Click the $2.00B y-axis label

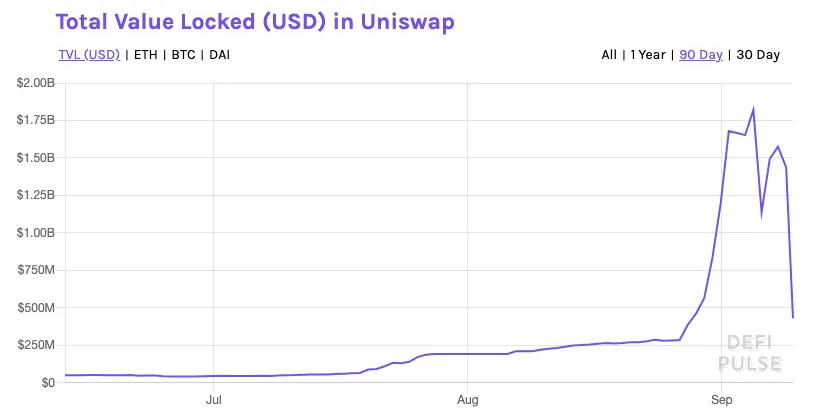pyautogui.click(x=35, y=83)
